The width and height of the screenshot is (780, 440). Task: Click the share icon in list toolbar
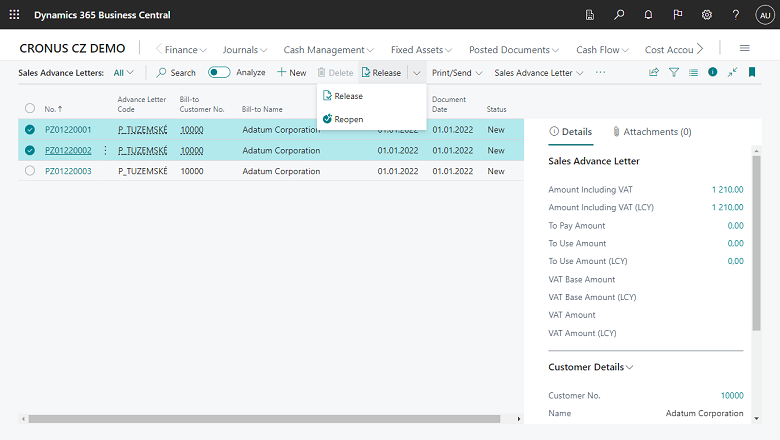[x=654, y=73]
